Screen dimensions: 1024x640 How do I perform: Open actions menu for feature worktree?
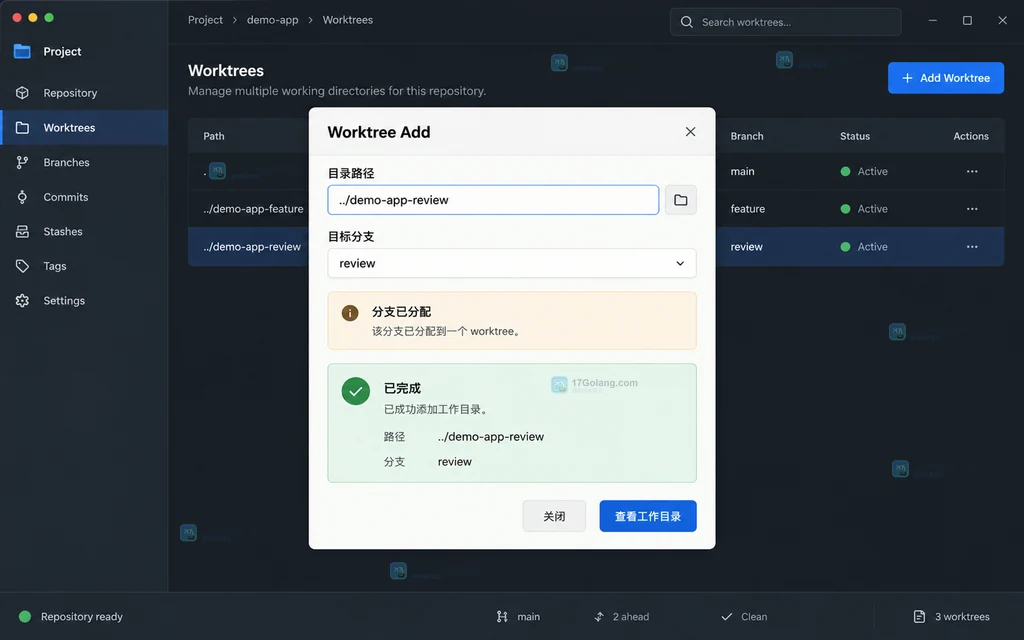(972, 209)
